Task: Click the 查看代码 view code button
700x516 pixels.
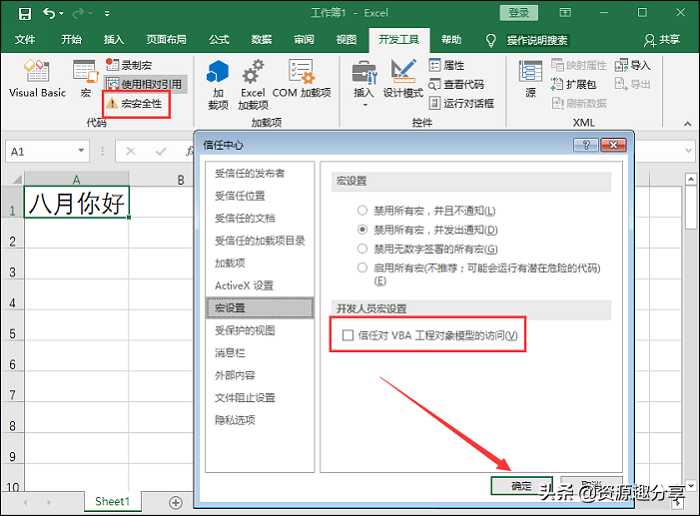Action: [456, 84]
